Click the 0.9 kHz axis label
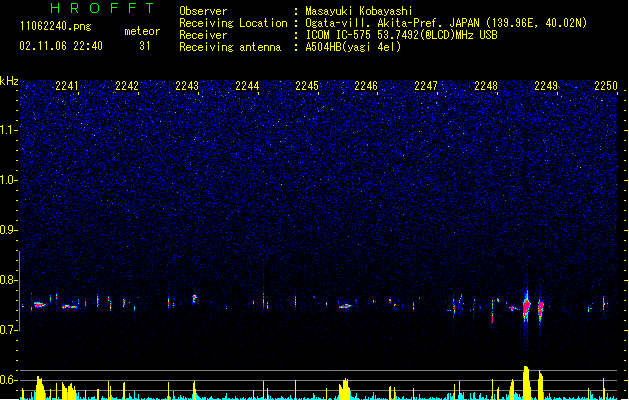The height and width of the screenshot is (400, 629). coord(8,230)
